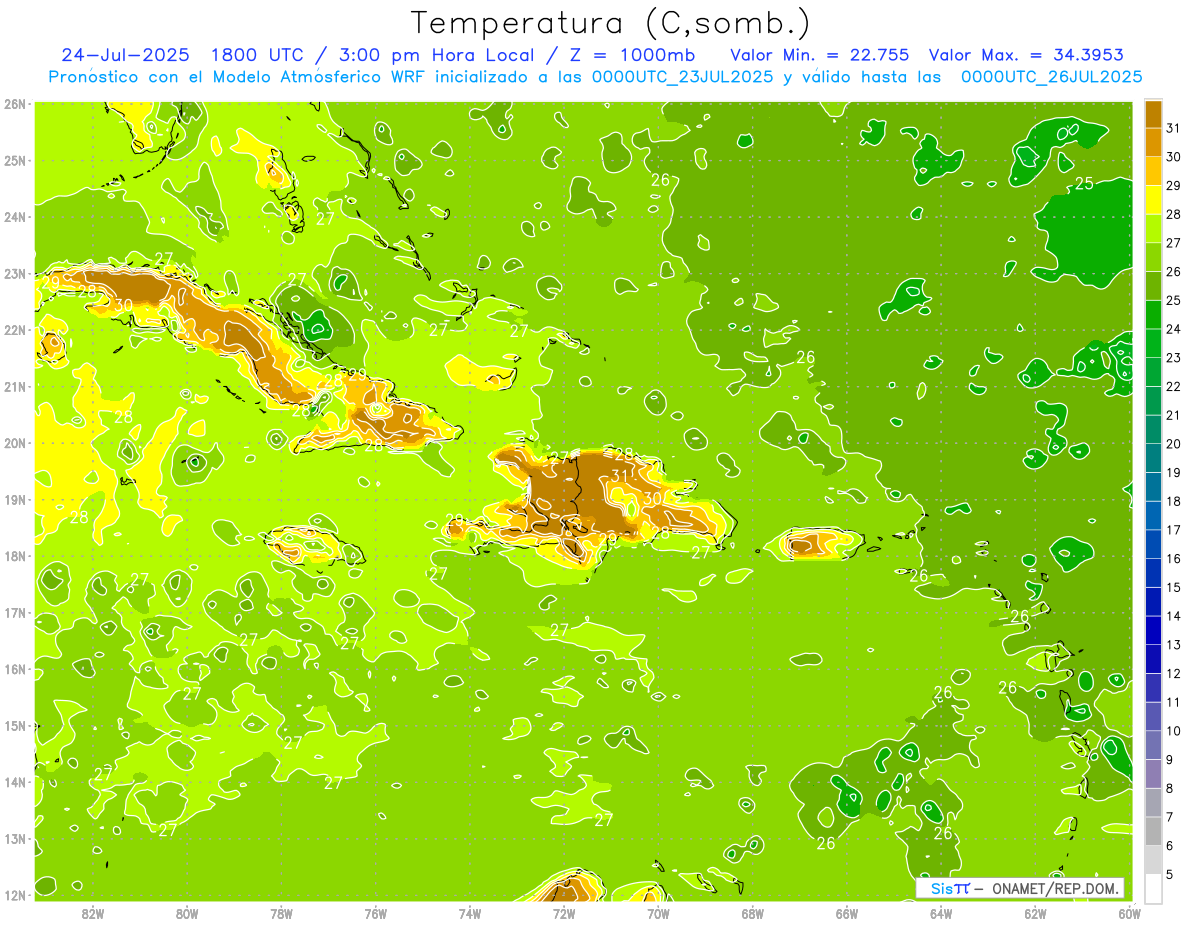Click the "20N" latitude axis label

point(15,443)
